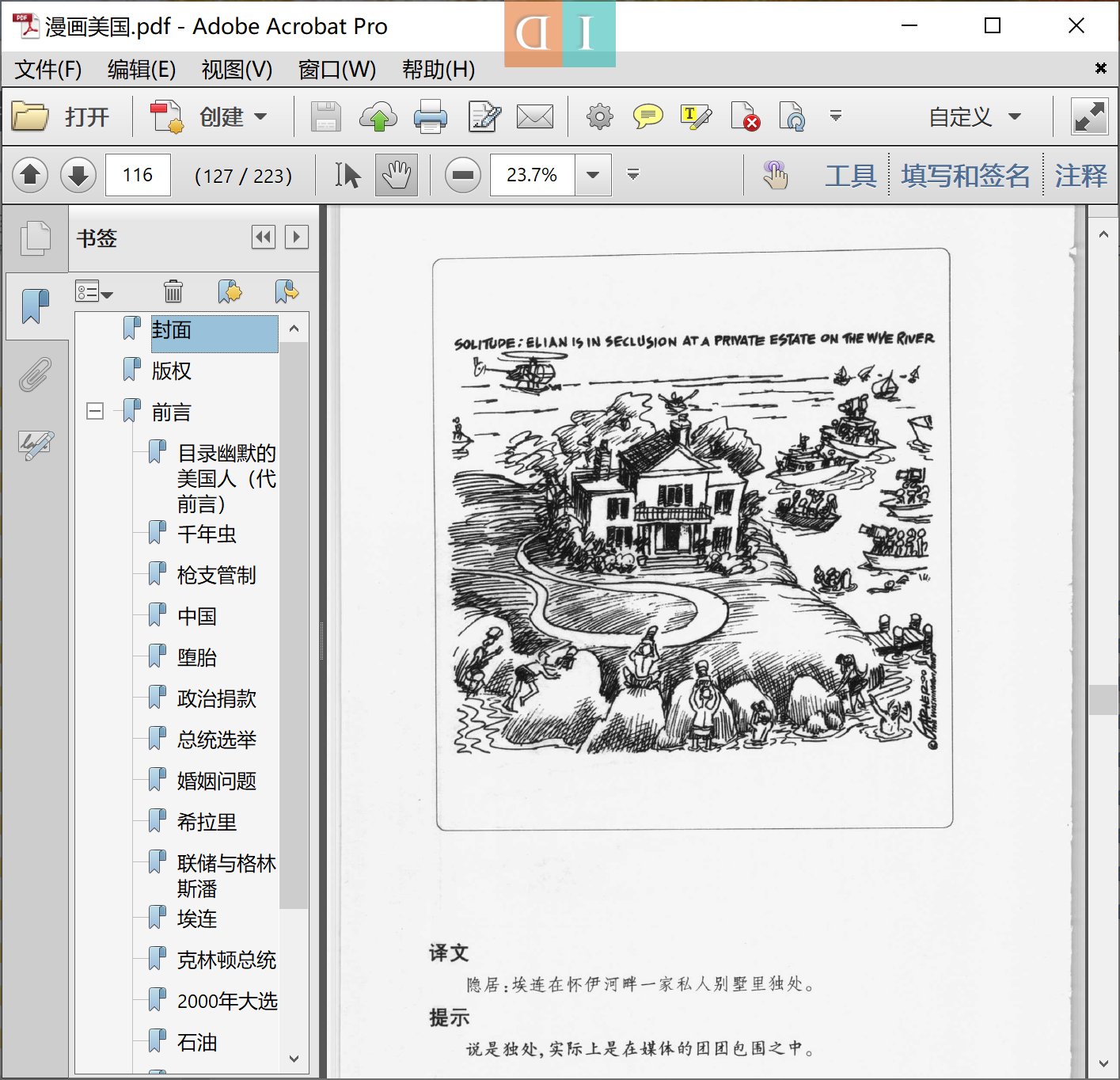Open the zoom percentage dropdown arrow

click(593, 175)
